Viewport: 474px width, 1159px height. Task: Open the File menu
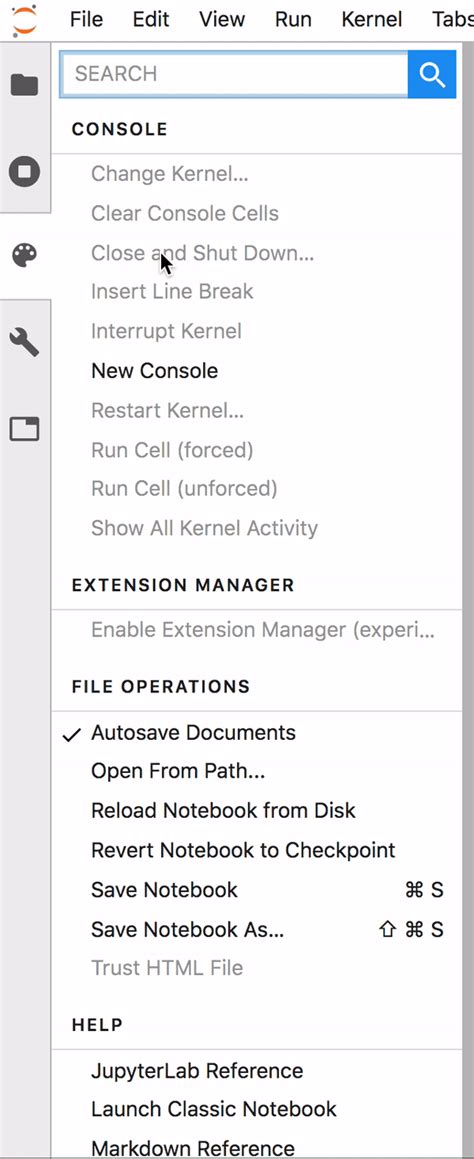pos(87,19)
